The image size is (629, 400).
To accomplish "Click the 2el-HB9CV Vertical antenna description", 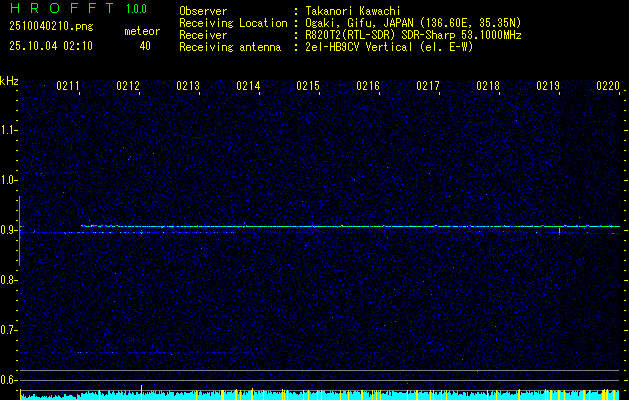I will coord(389,47).
